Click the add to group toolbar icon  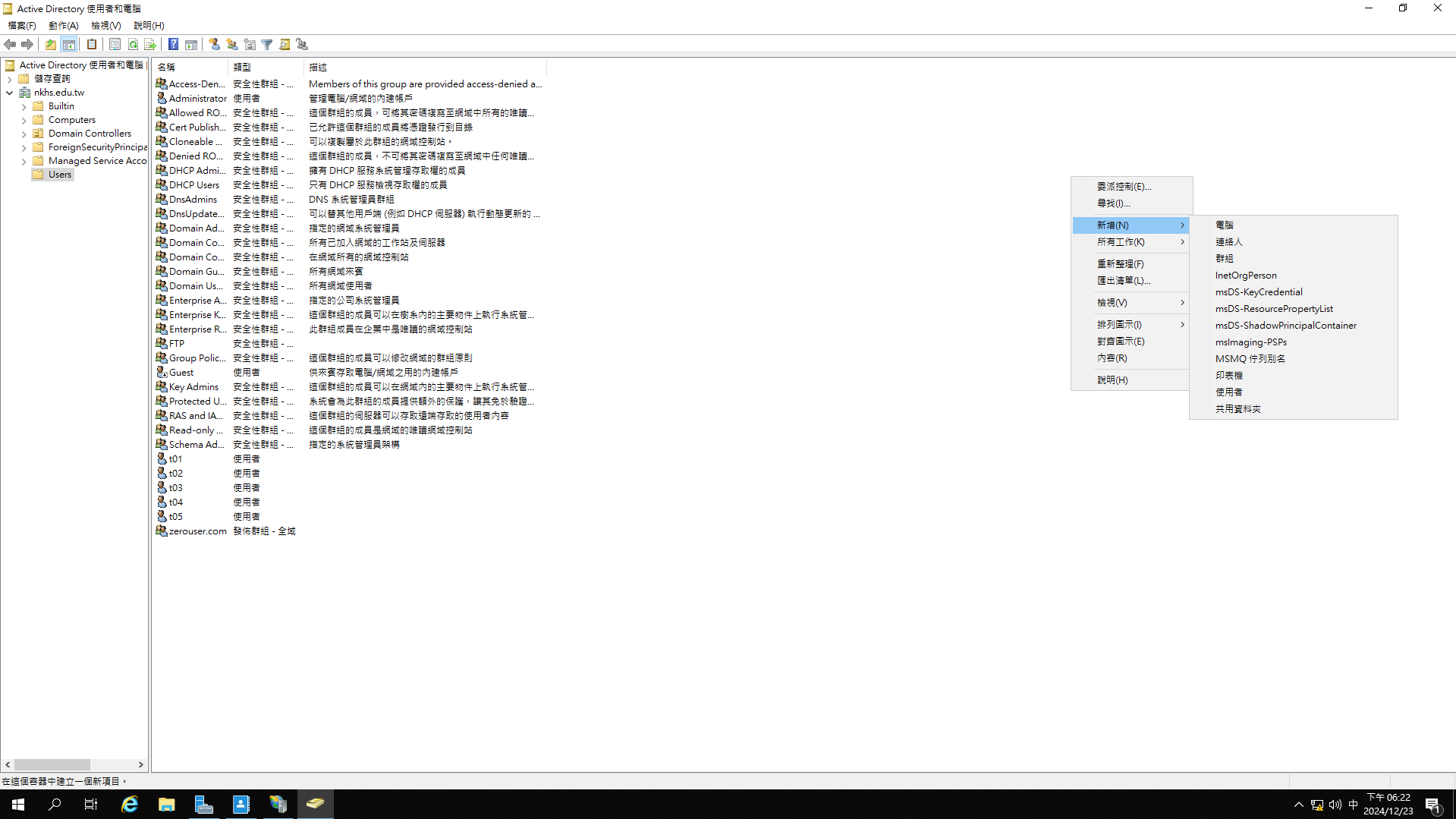point(302,45)
